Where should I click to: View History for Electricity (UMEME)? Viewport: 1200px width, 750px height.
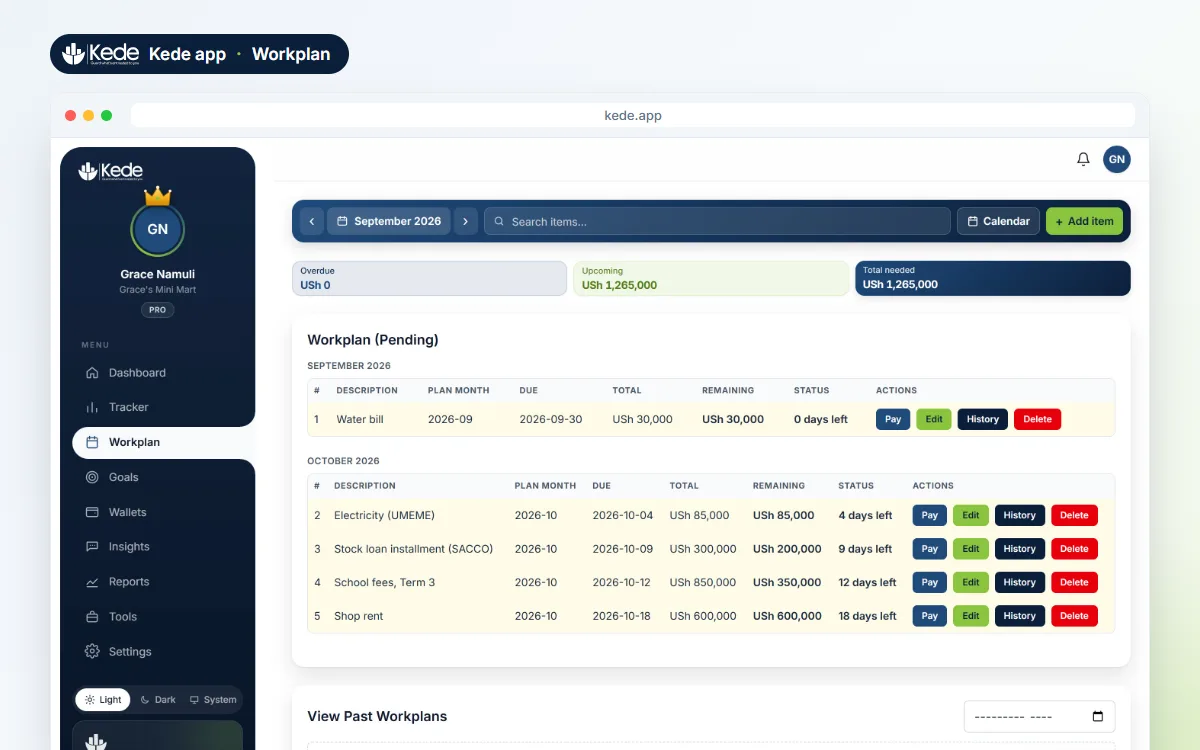(1019, 515)
